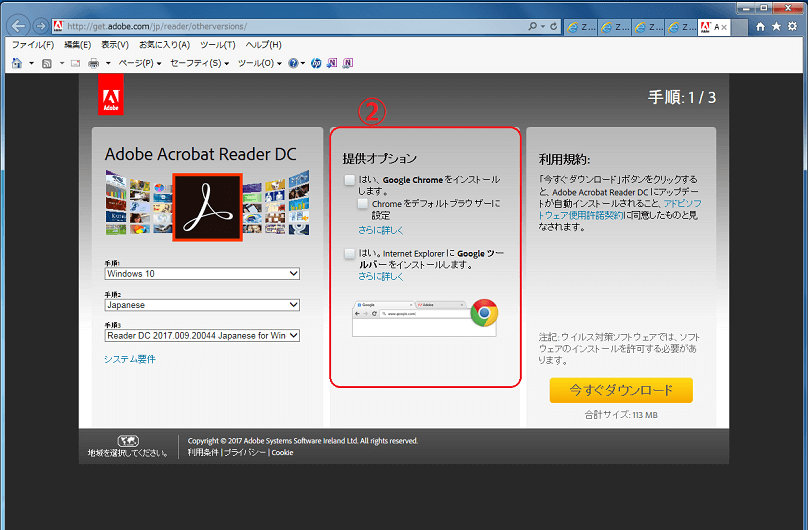Switch to the third IE tab
808x530 pixels.
coord(648,27)
